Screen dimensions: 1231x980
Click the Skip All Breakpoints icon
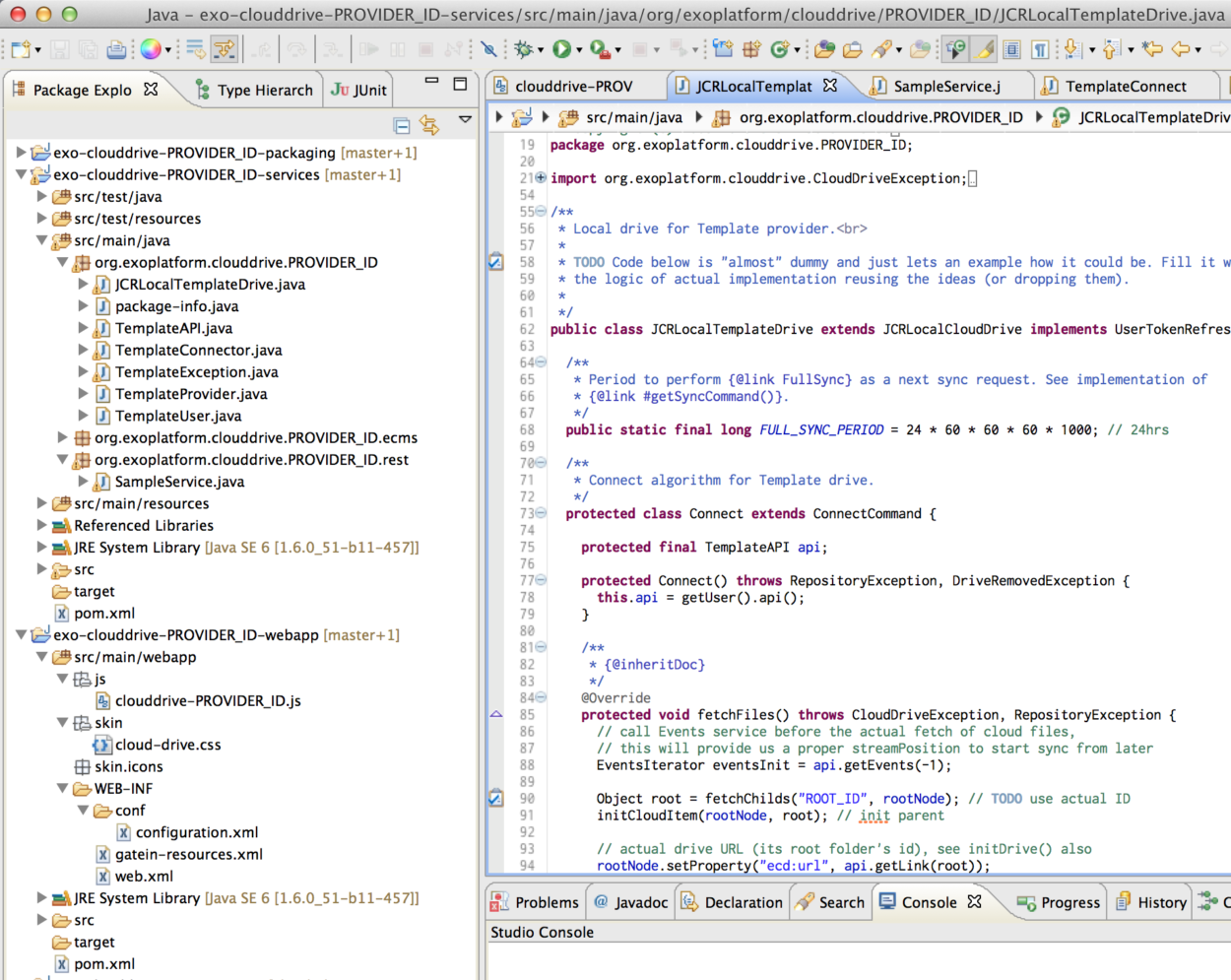pyautogui.click(x=489, y=49)
